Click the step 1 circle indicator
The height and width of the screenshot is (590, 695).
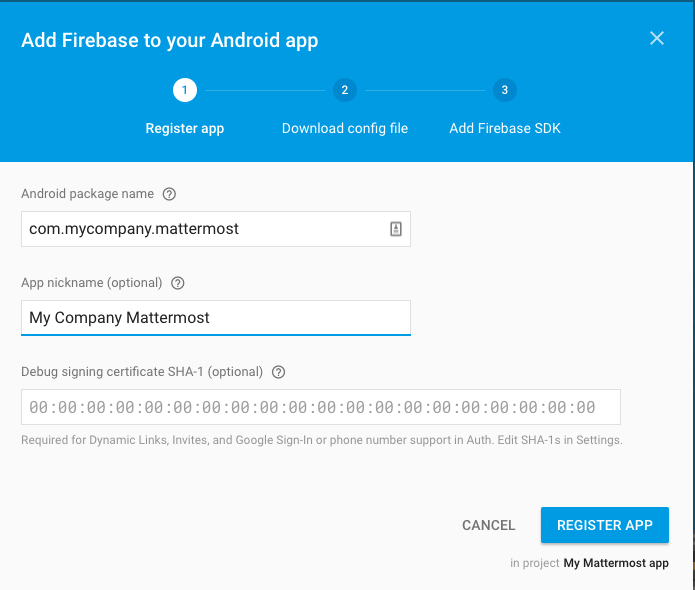click(x=185, y=91)
